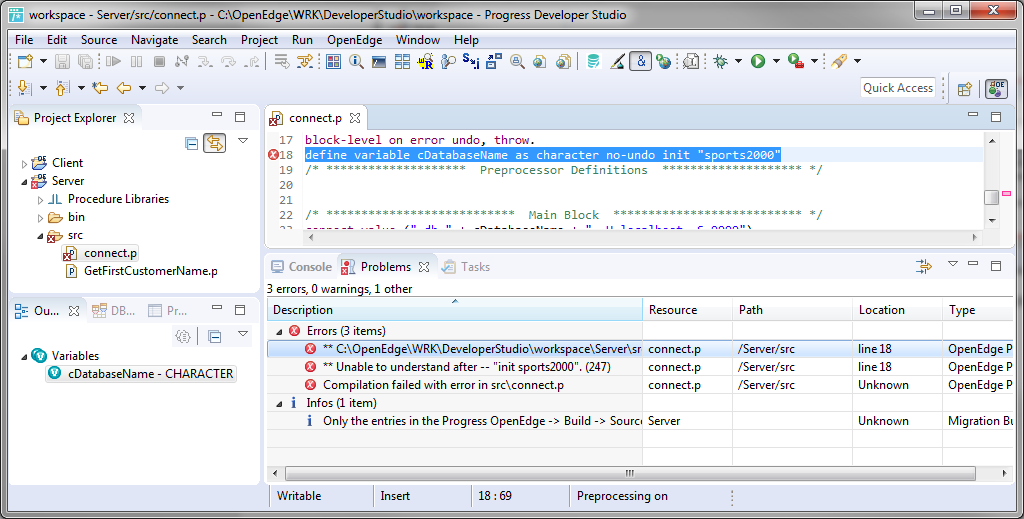Click the Back navigation yellow arrow

[x=124, y=87]
